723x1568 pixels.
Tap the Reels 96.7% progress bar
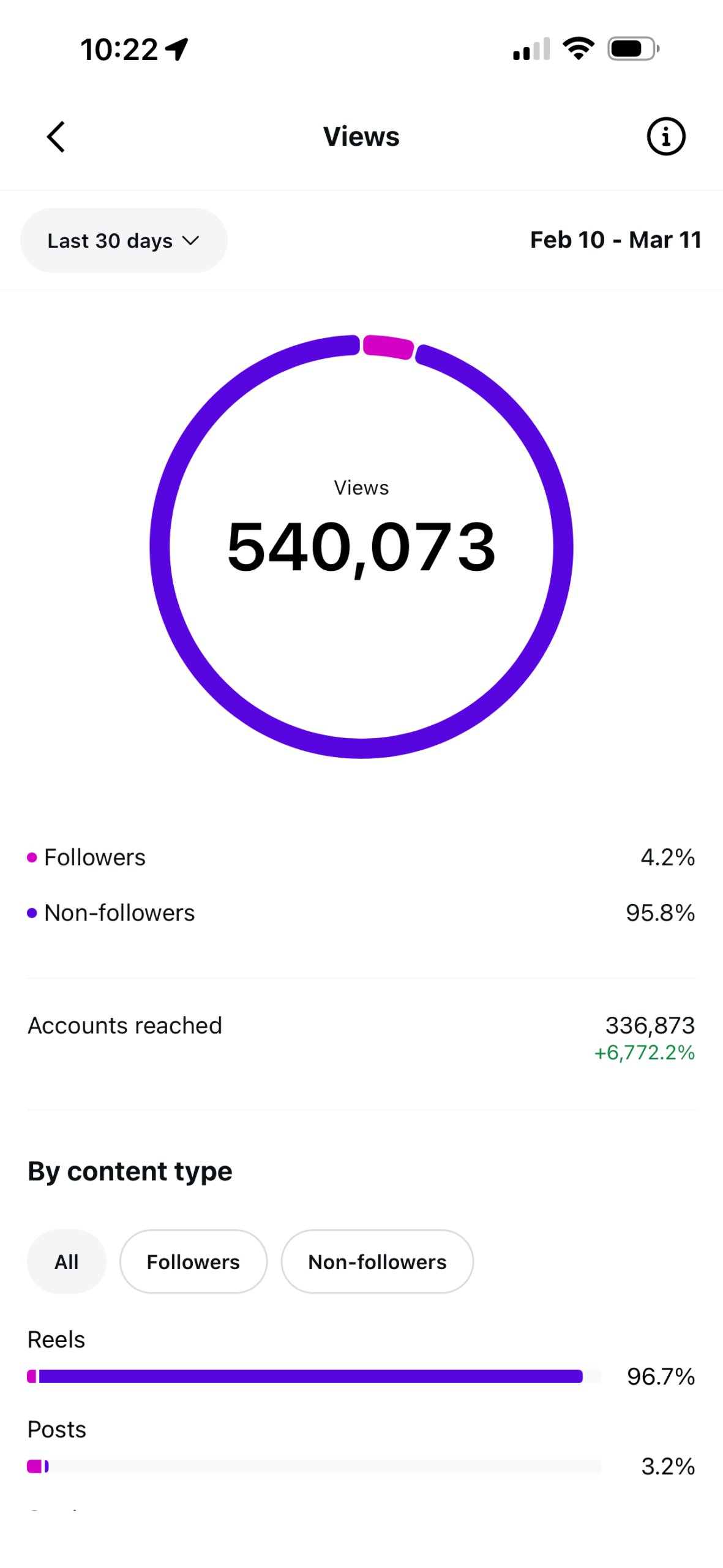click(314, 1376)
